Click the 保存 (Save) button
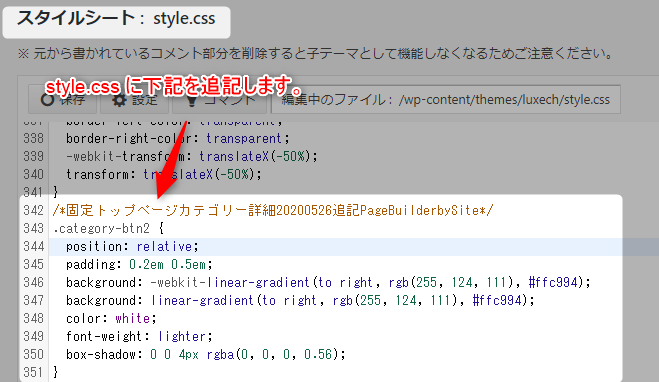This screenshot has height=382, width=659. (x=62, y=100)
